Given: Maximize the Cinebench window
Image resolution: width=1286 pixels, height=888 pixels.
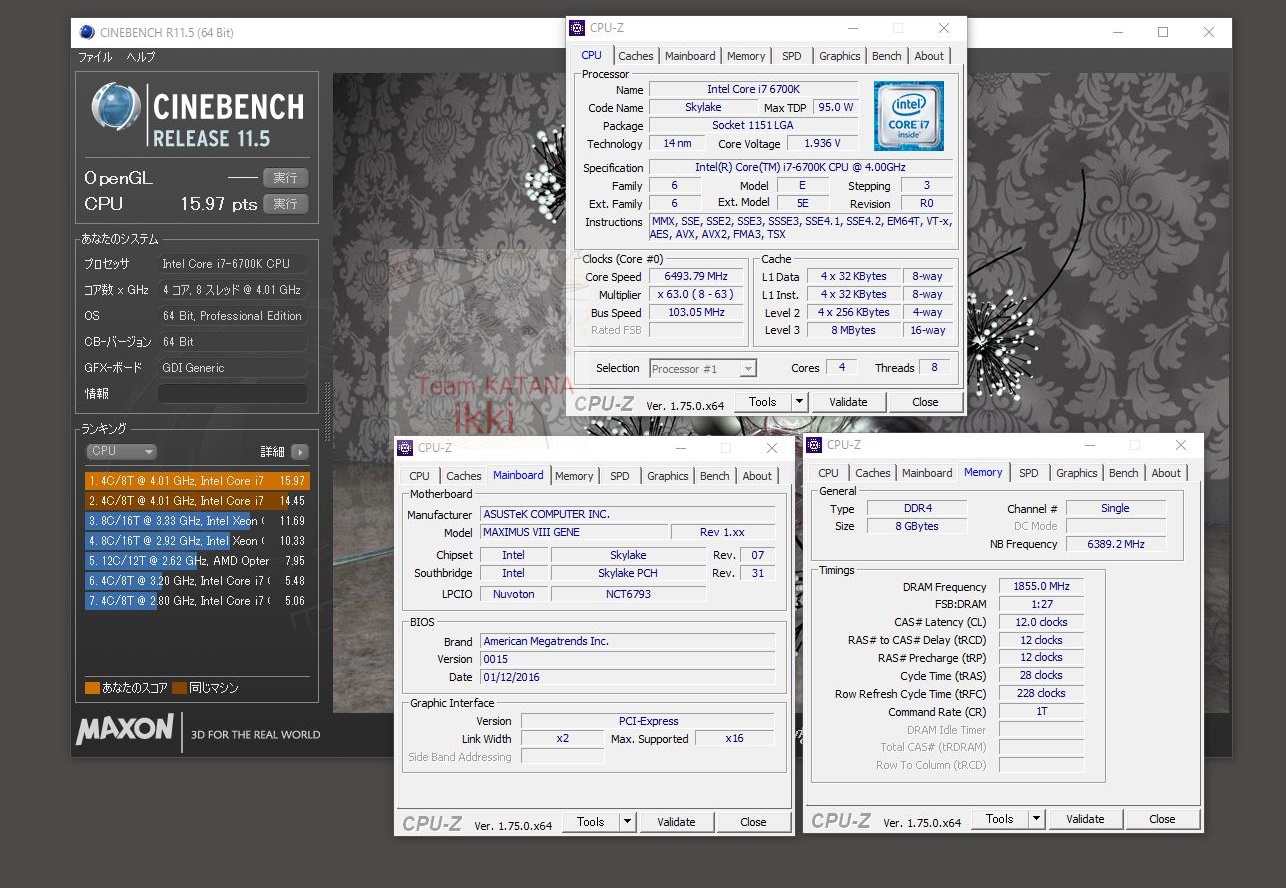Looking at the screenshot, I should tap(1163, 32).
